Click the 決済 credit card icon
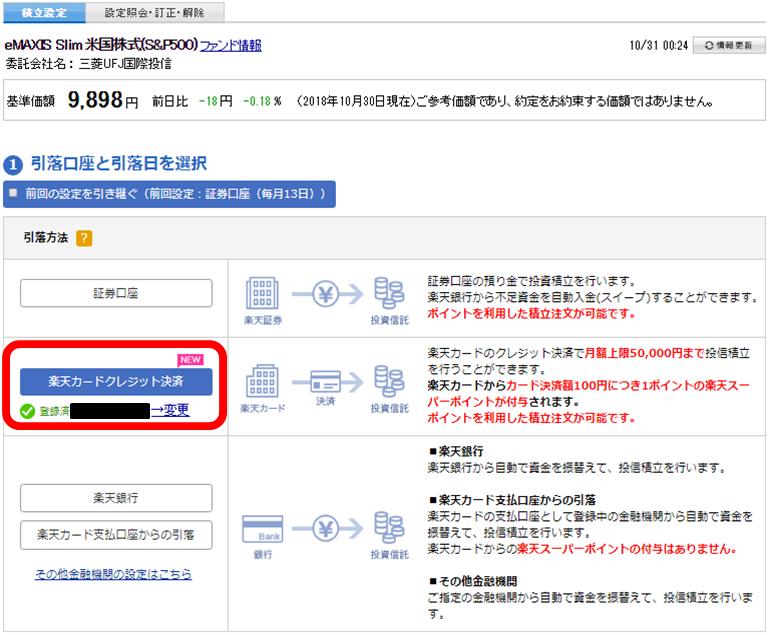 pos(327,382)
